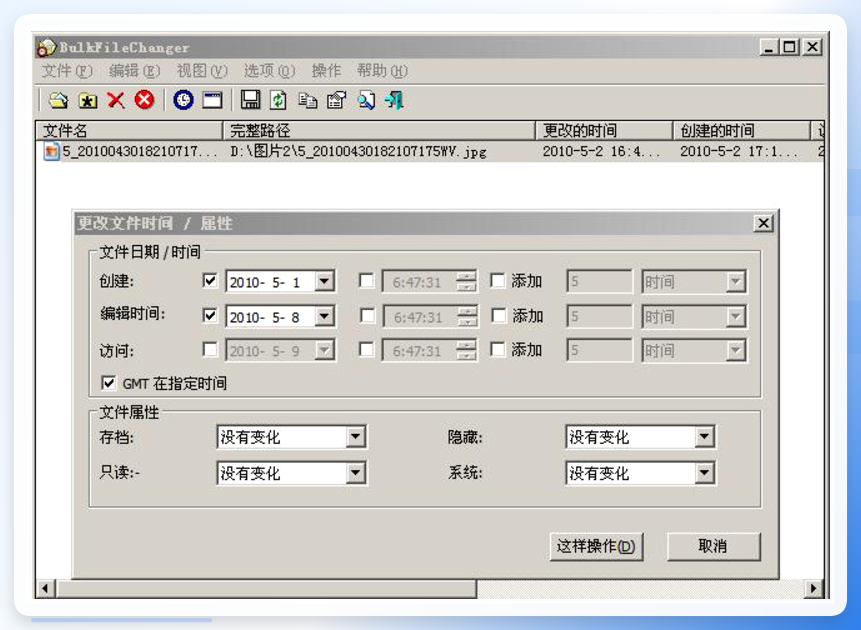The width and height of the screenshot is (861, 630).
Task: Open the 时间 unit dropdown in 创建 row
Action: (x=735, y=282)
